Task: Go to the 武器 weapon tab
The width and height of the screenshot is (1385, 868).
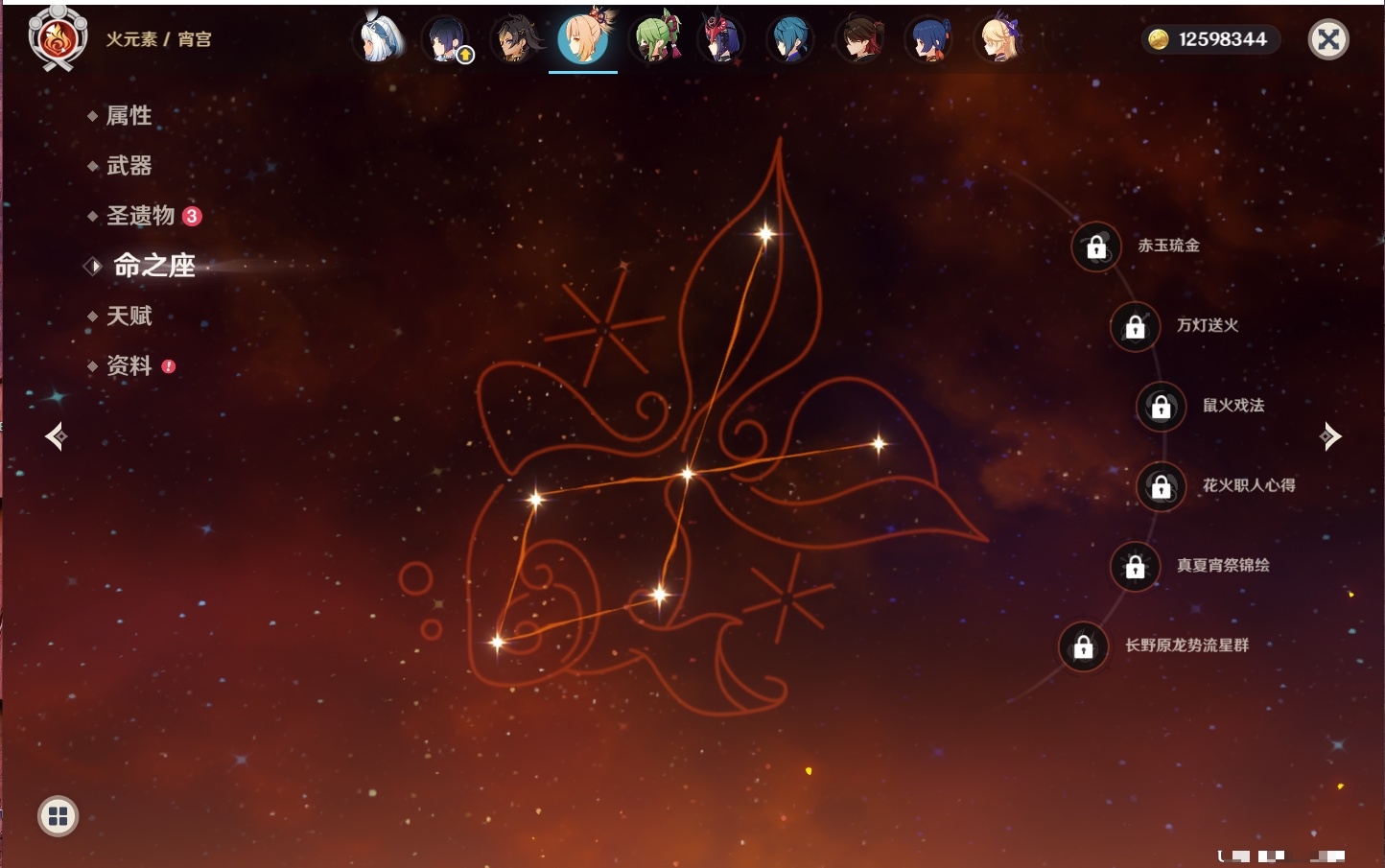Action: tap(129, 166)
